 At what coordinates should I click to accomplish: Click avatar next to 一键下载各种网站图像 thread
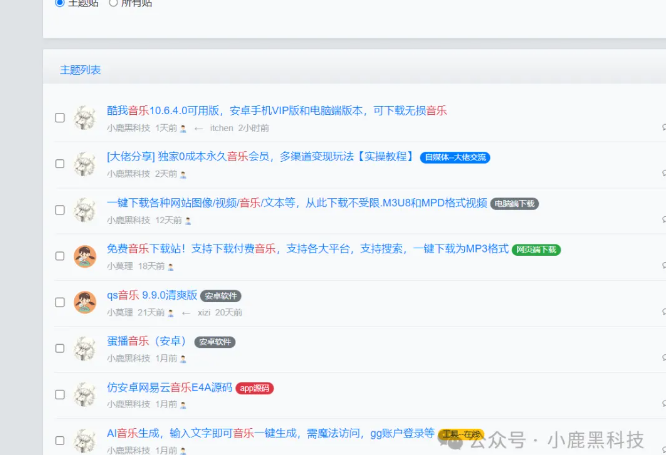pos(85,209)
